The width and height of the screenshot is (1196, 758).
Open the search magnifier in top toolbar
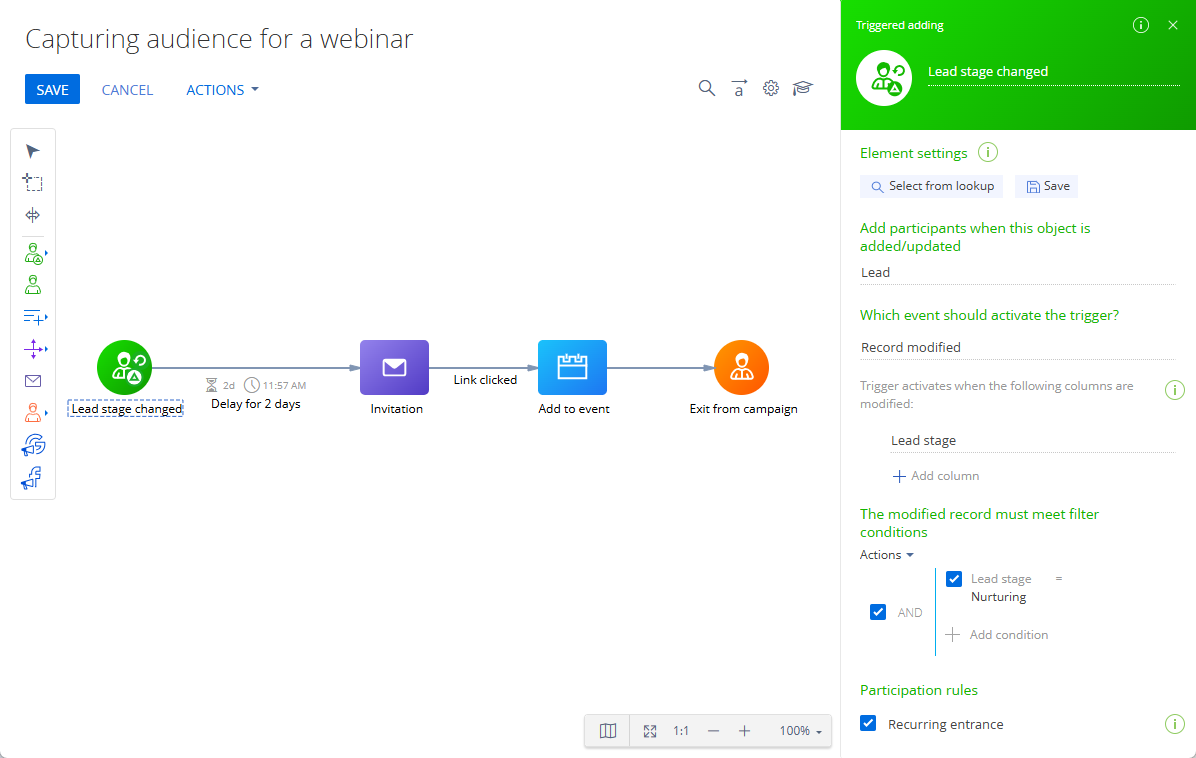(707, 88)
